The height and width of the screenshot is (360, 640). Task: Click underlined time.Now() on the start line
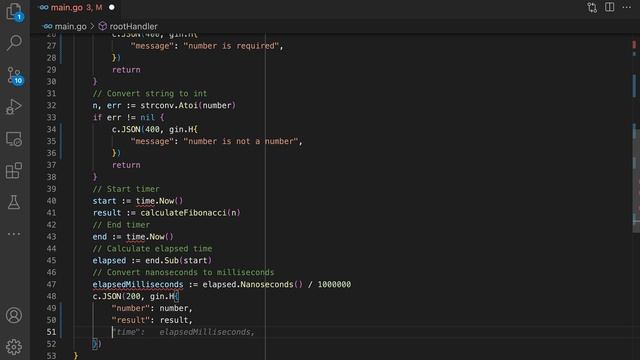[x=160, y=201]
